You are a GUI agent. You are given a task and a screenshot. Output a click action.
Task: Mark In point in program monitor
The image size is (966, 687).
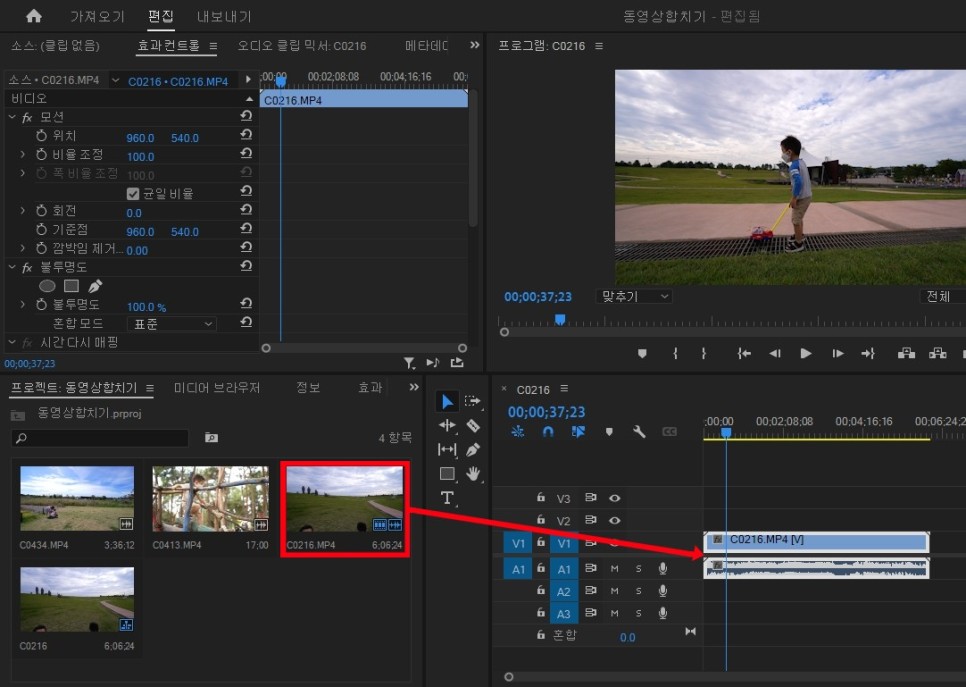(x=675, y=354)
